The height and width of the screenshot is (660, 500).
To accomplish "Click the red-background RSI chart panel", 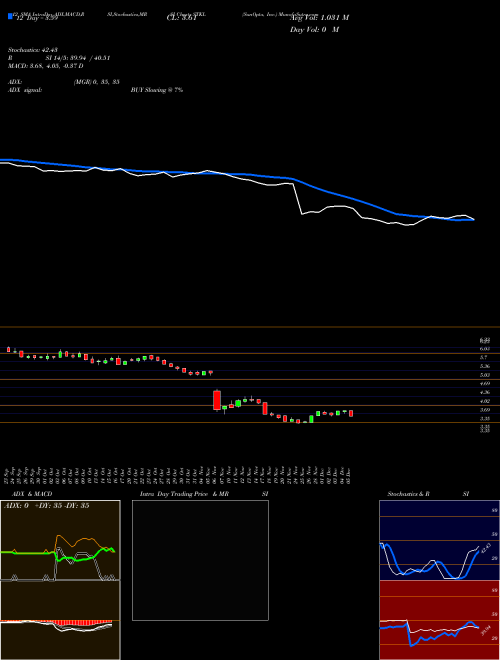I will [x=439, y=620].
